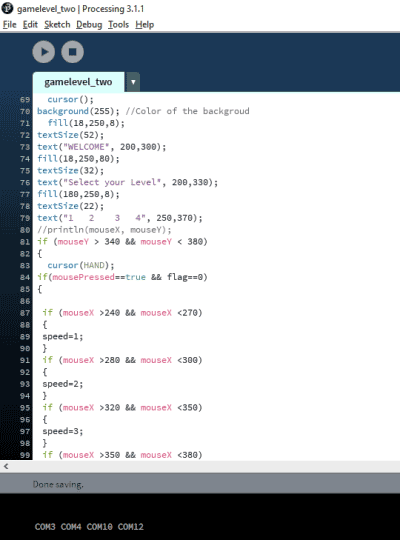Screen dimensions: 400x540
Task: Click COM12 in the console output
Action: 131,527
